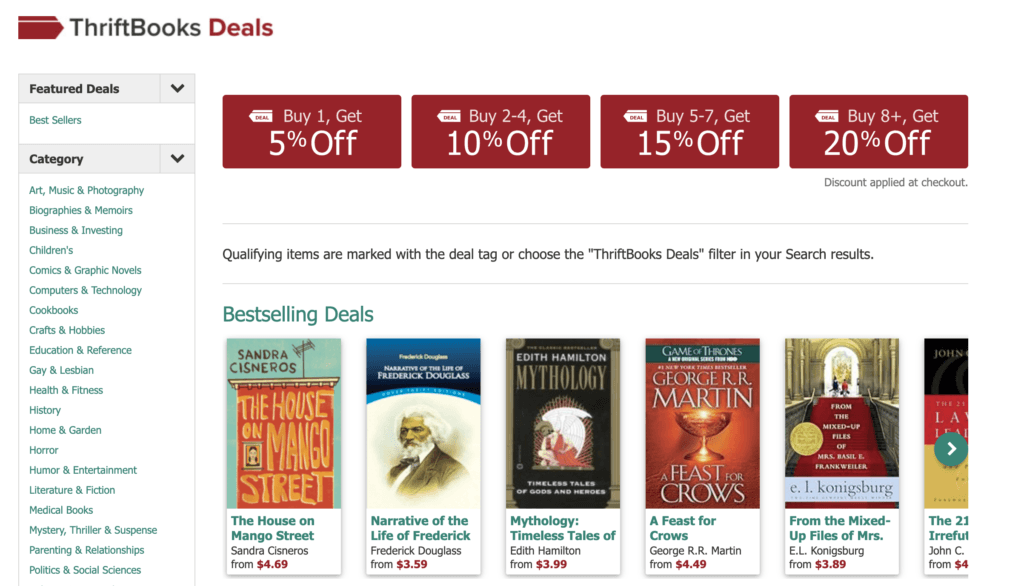The image size is (1024, 586).
Task: Click the deal tag icon on the 15% Off banner
Action: coord(634,116)
